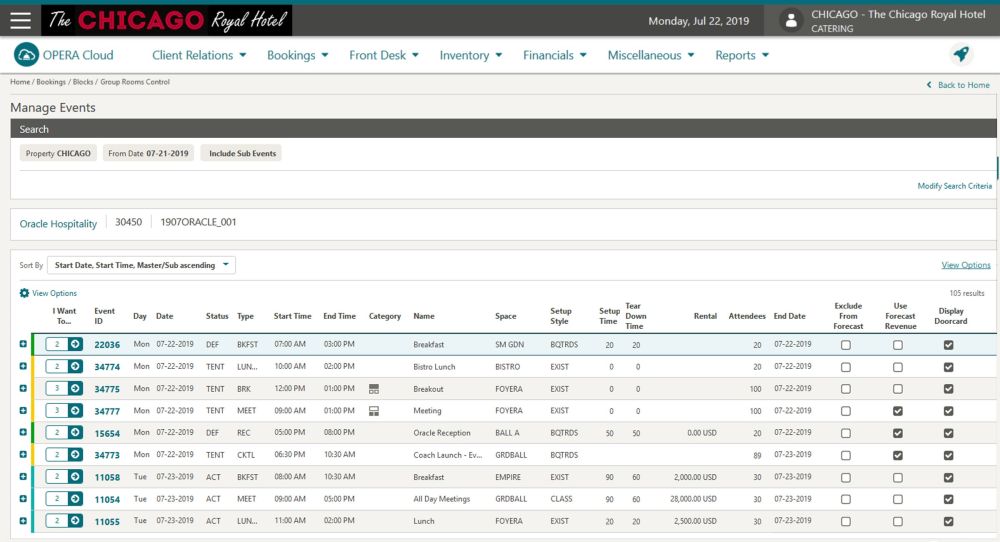This screenshot has width=1000, height=542.
Task: Click the block code 1907ORACLE_001
Action: click(x=198, y=222)
